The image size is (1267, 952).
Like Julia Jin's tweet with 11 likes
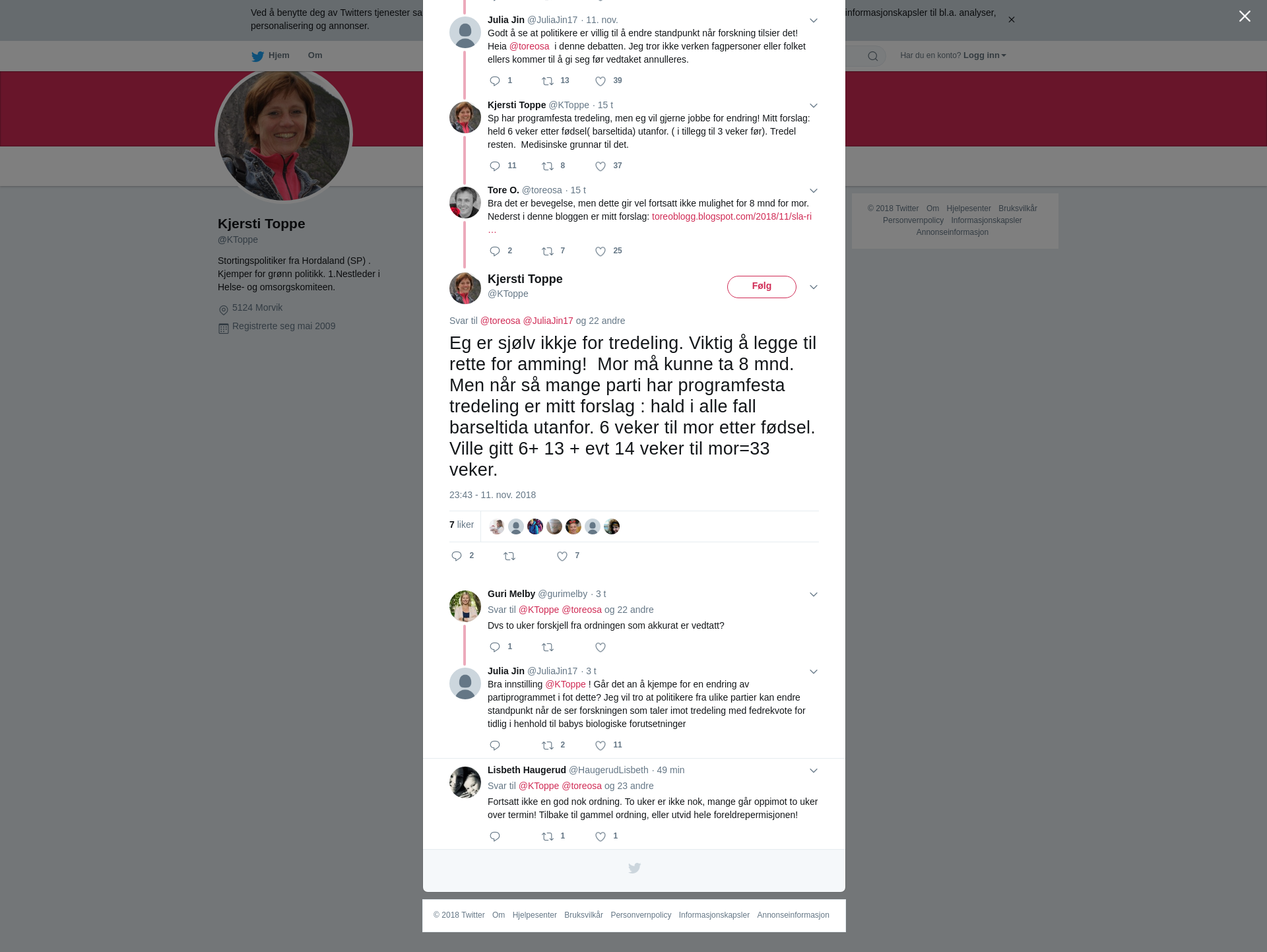(601, 746)
